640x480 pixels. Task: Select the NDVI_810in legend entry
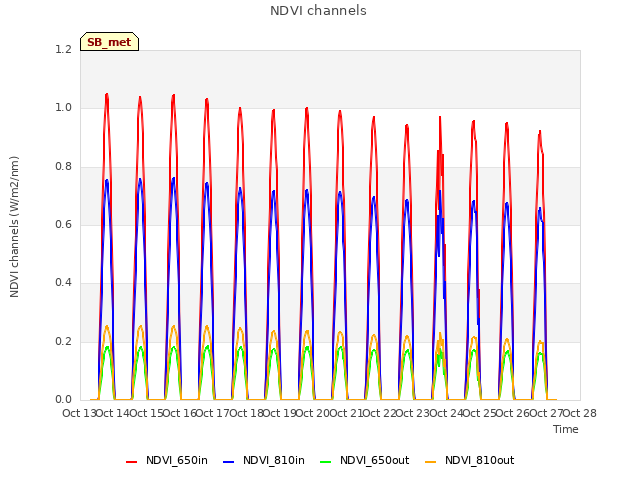click(264, 460)
